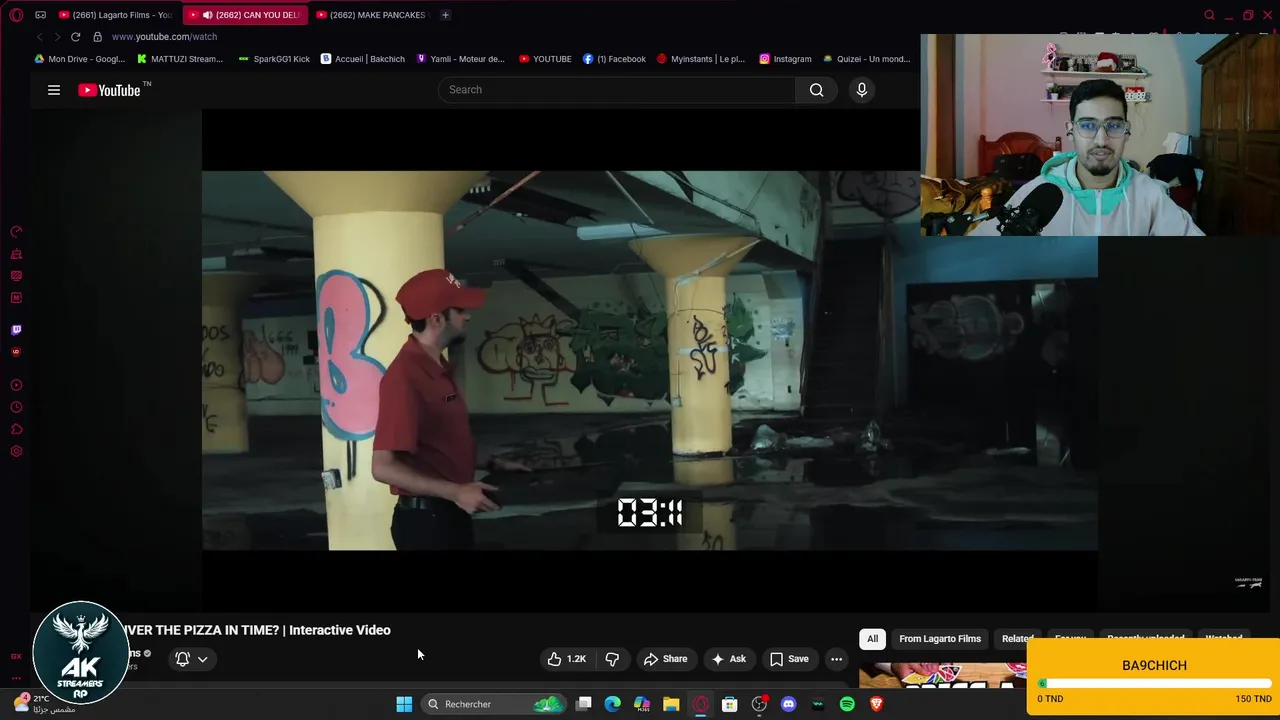Open GX Cleaner broom icon in sidebar
Image resolution: width=1280 pixels, height=720 pixels.
click(x=16, y=254)
